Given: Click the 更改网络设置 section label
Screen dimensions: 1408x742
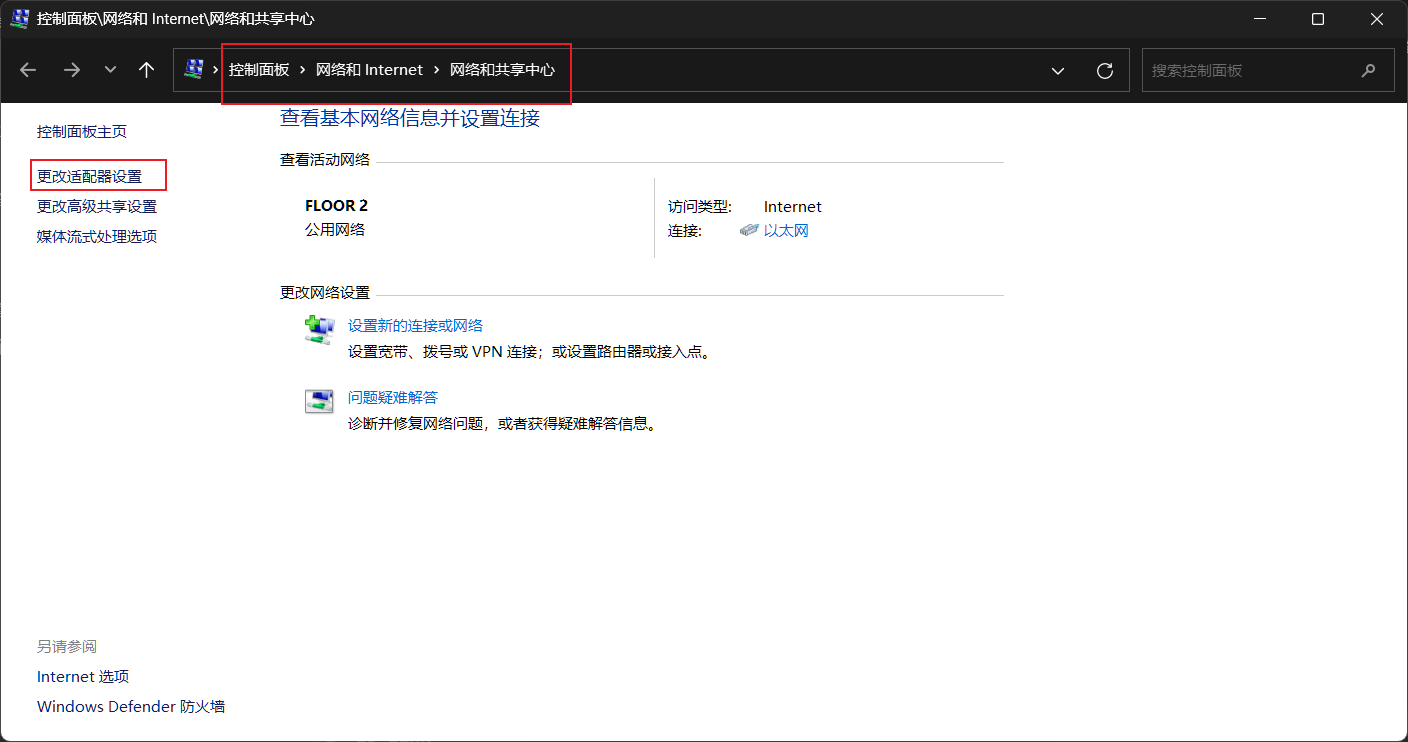Looking at the screenshot, I should (325, 293).
